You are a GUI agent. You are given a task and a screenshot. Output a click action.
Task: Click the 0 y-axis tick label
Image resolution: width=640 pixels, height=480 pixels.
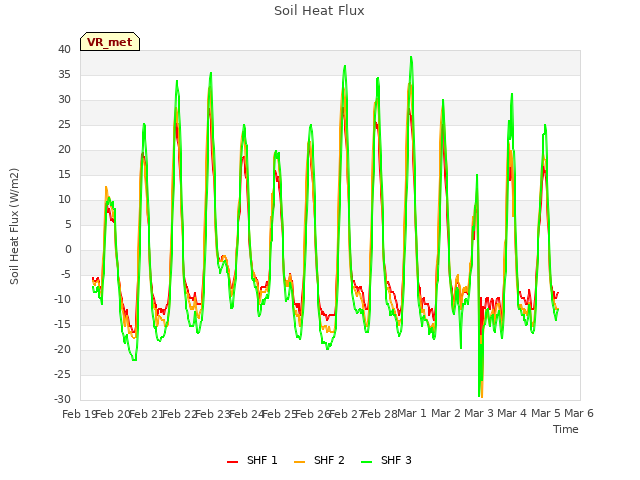68,250
